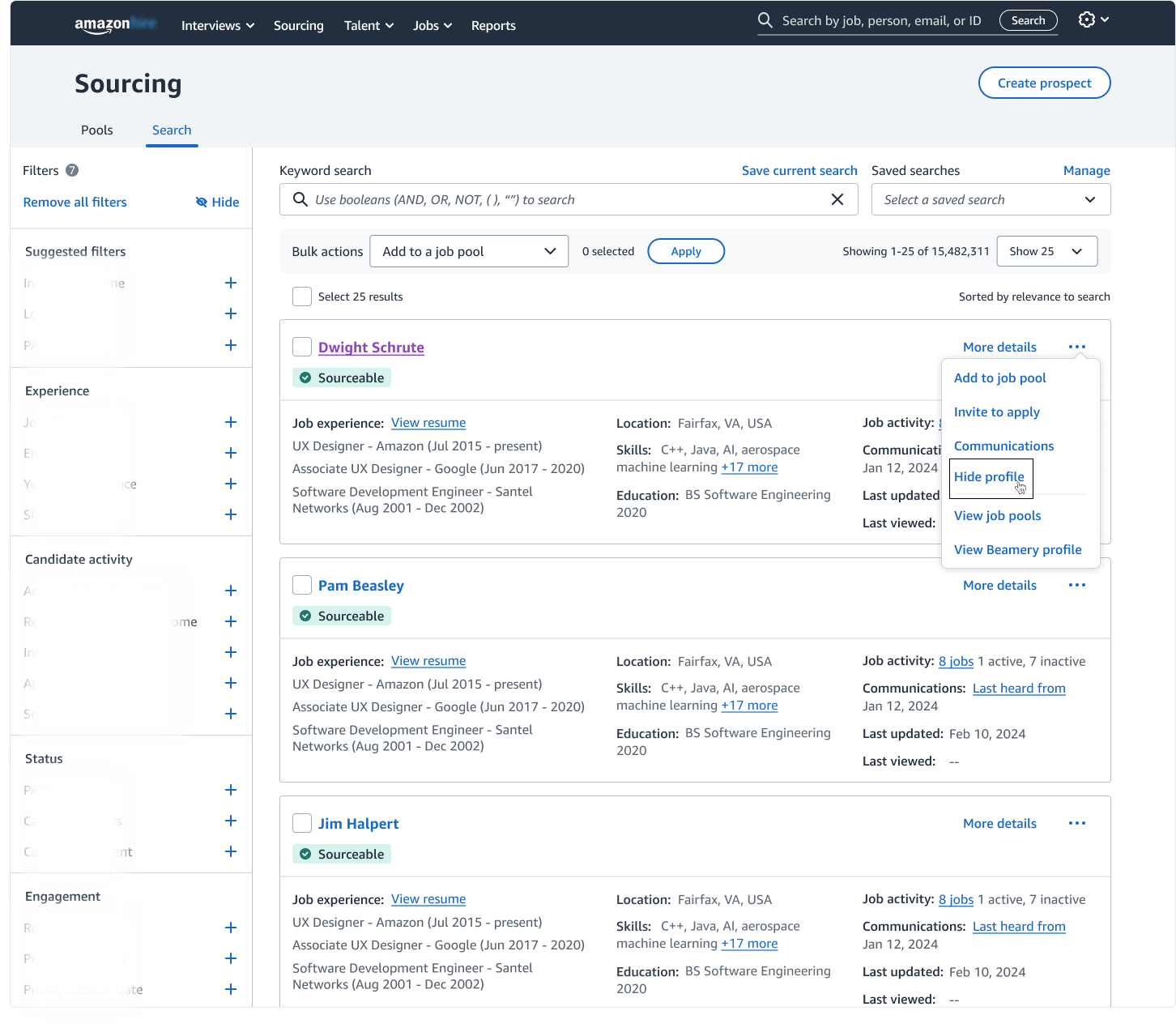
Task: Click '+17 more' skills on Dwight Schrute's card
Action: click(x=749, y=467)
